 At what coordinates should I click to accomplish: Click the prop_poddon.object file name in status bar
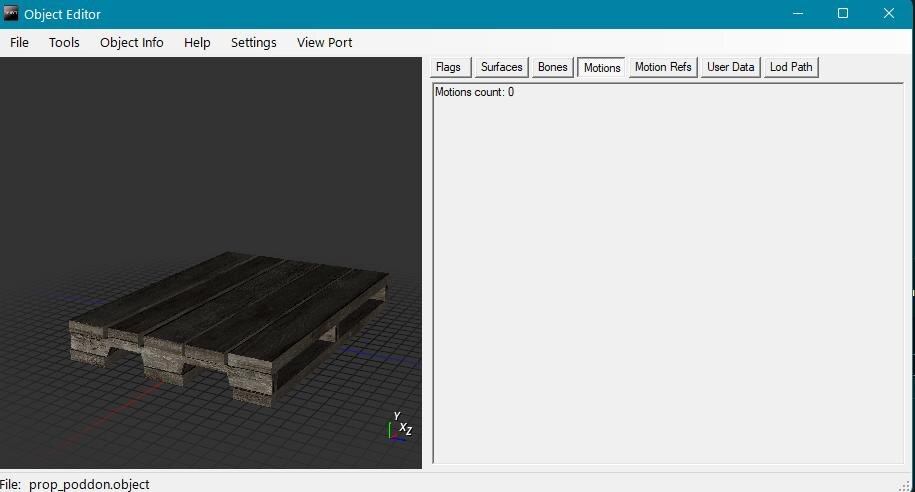[89, 484]
